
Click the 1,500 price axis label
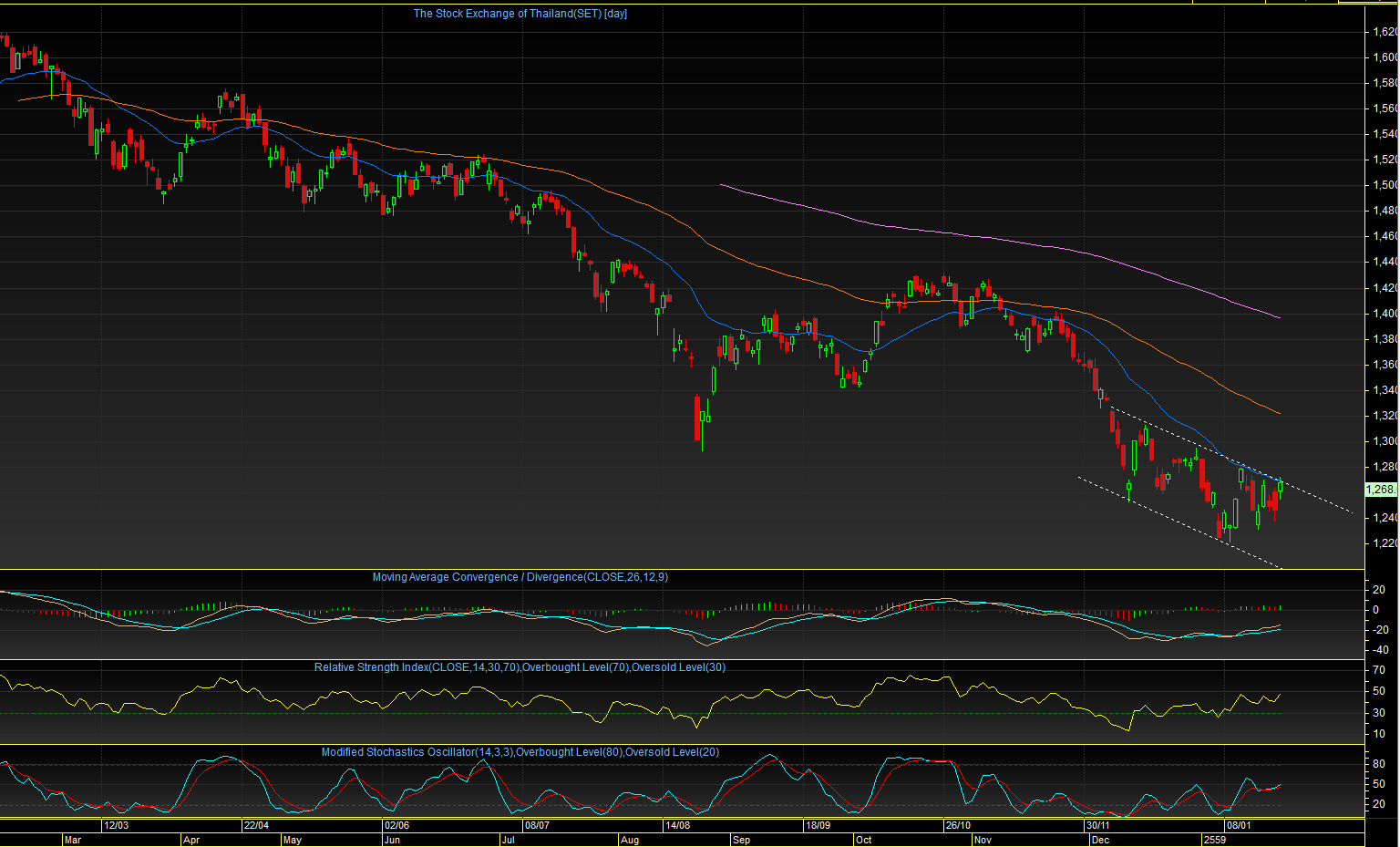point(1385,185)
